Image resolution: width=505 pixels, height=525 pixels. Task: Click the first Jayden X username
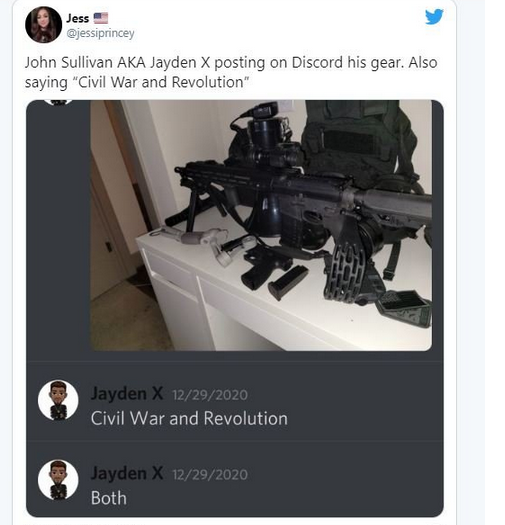[127, 393]
